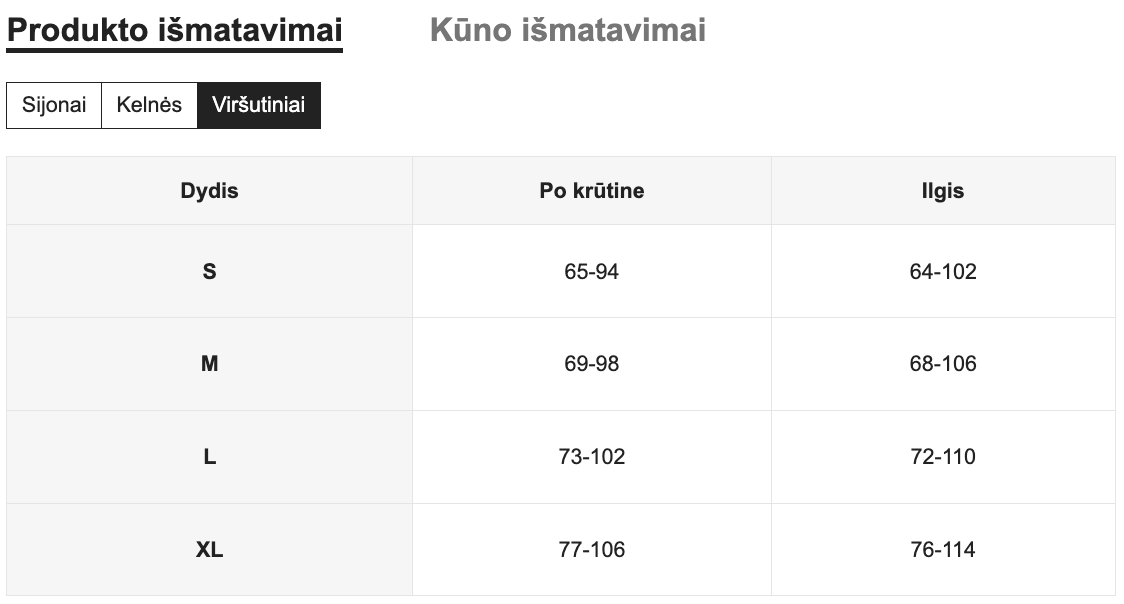
Task: Select the Sijonai category button
Action: click(54, 105)
